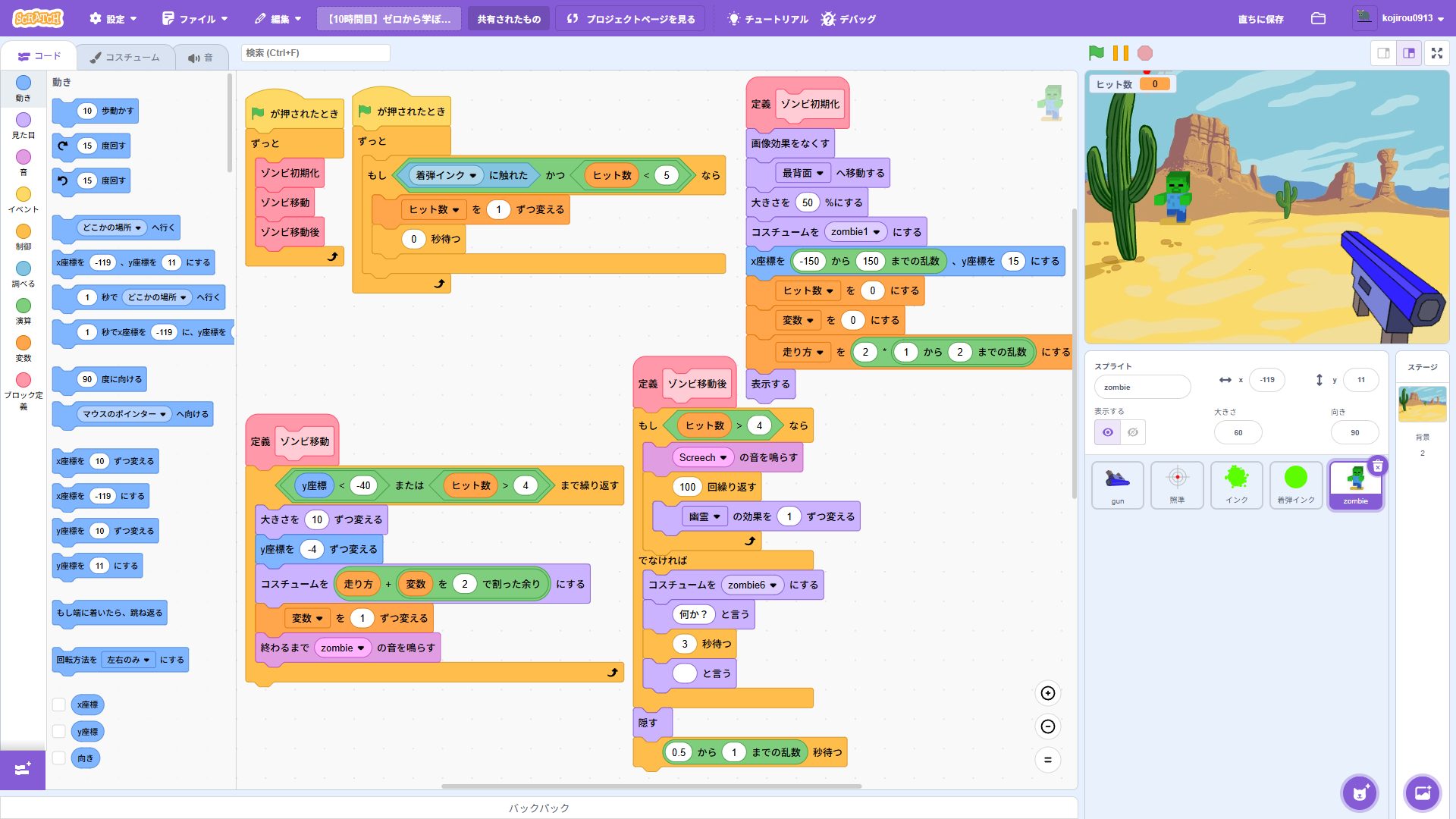Hide the sprite using the crossed-eye toggle

[x=1132, y=432]
